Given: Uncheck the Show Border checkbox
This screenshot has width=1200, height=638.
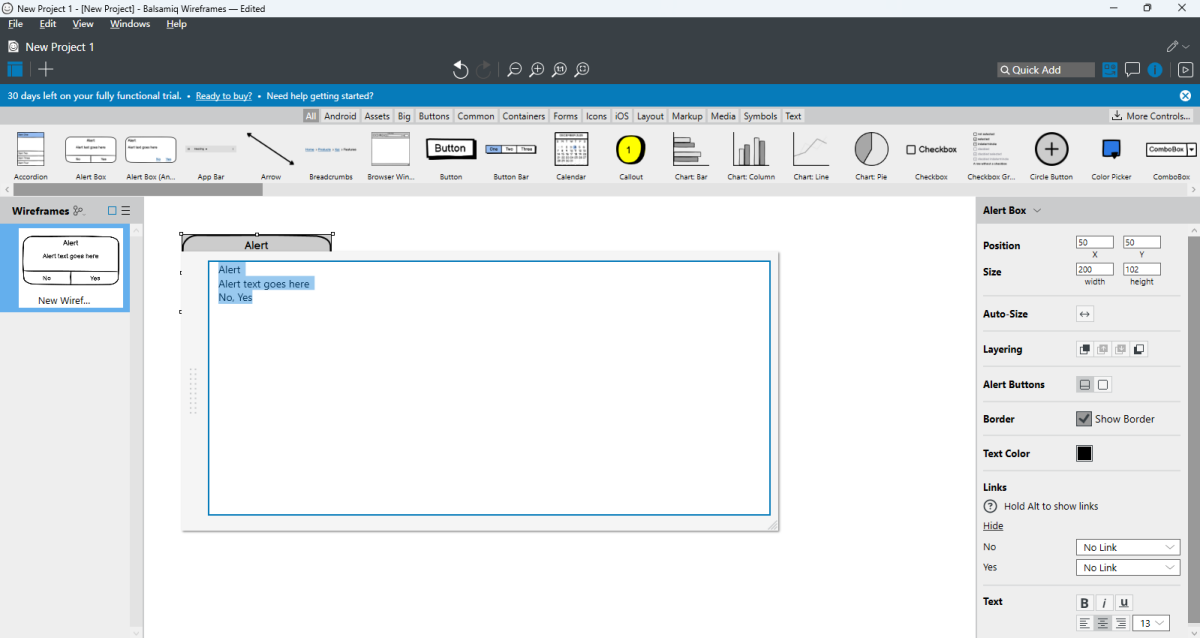Looking at the screenshot, I should click(1083, 418).
